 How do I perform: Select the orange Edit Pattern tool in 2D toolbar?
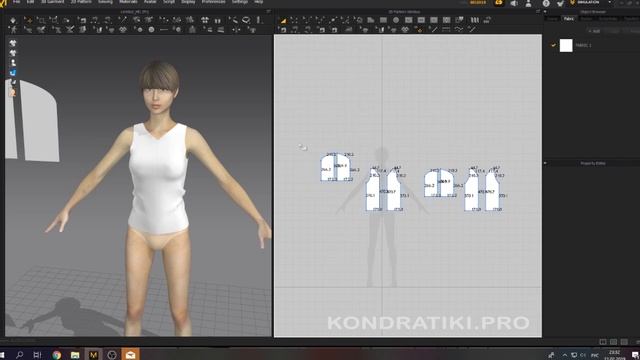[x=283, y=20]
